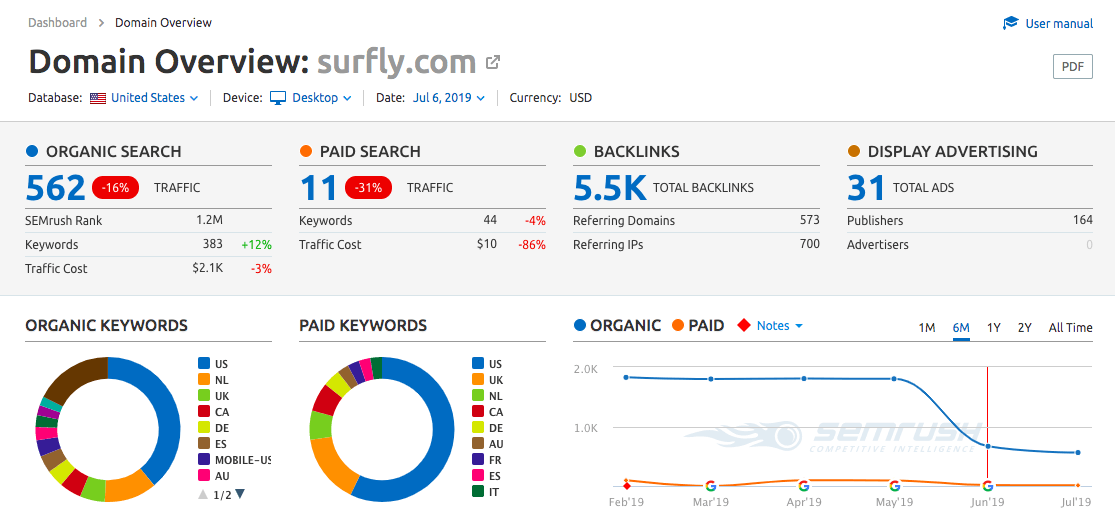Click paid traffic value 11
This screenshot has width=1115, height=526.
(x=318, y=188)
